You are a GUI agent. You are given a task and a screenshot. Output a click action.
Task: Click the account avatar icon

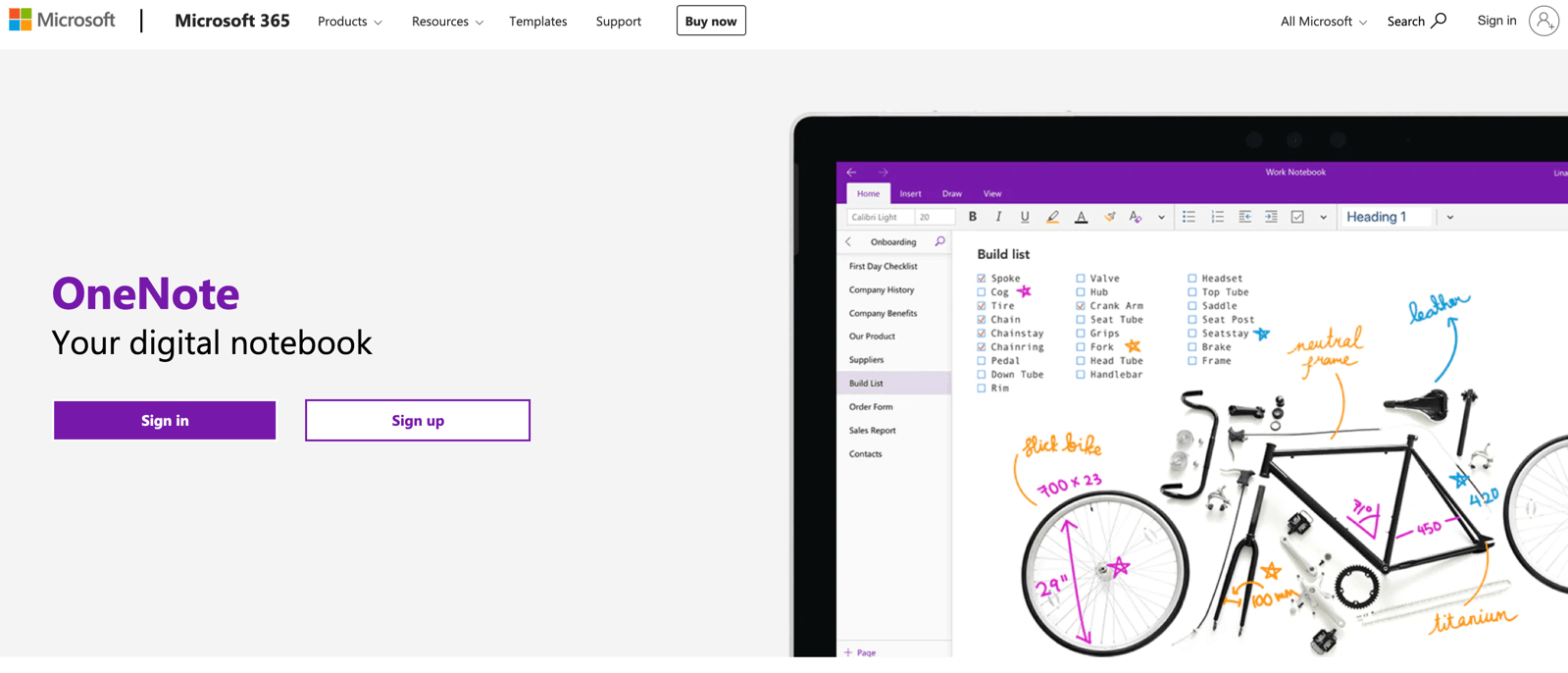tap(1543, 21)
